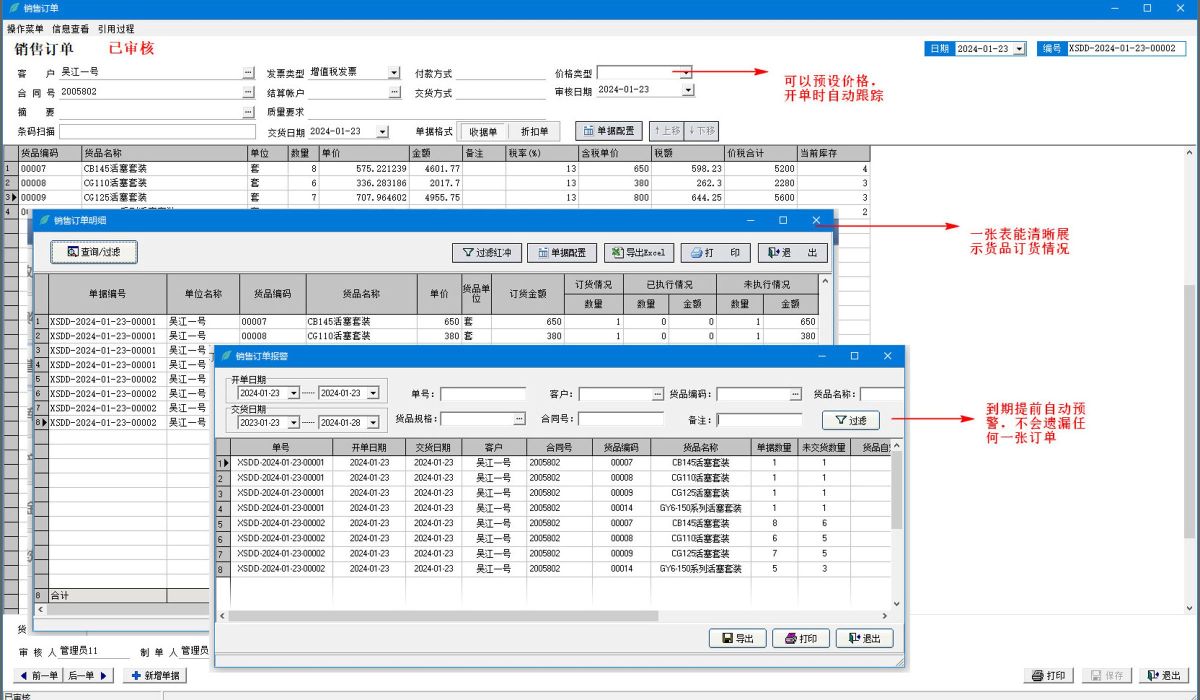Click the 过滤红冲 funnel button
1200x700 pixels.
click(487, 253)
